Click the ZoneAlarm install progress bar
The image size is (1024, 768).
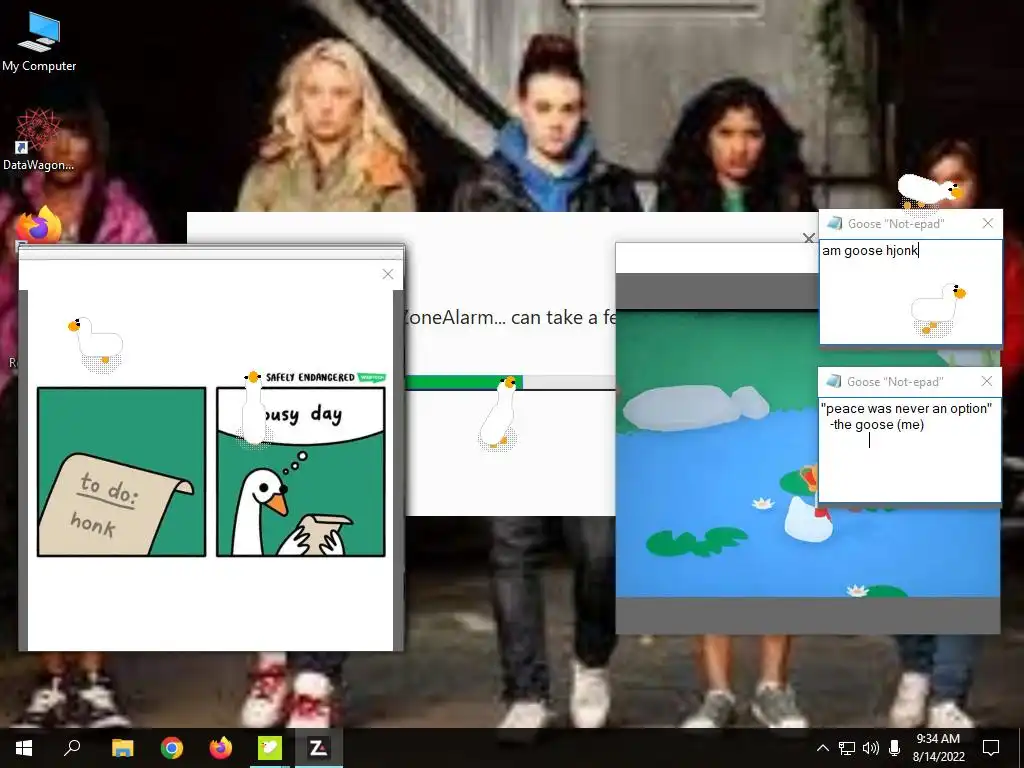[509, 382]
